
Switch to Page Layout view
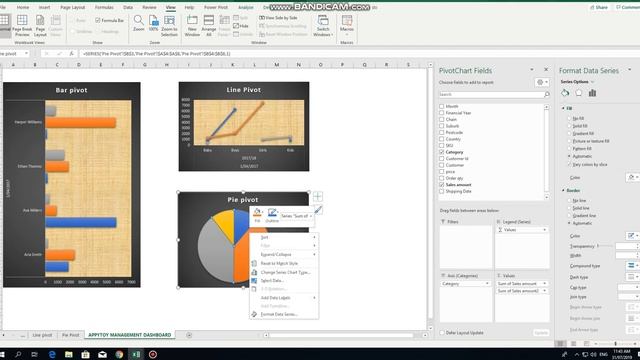[40, 25]
